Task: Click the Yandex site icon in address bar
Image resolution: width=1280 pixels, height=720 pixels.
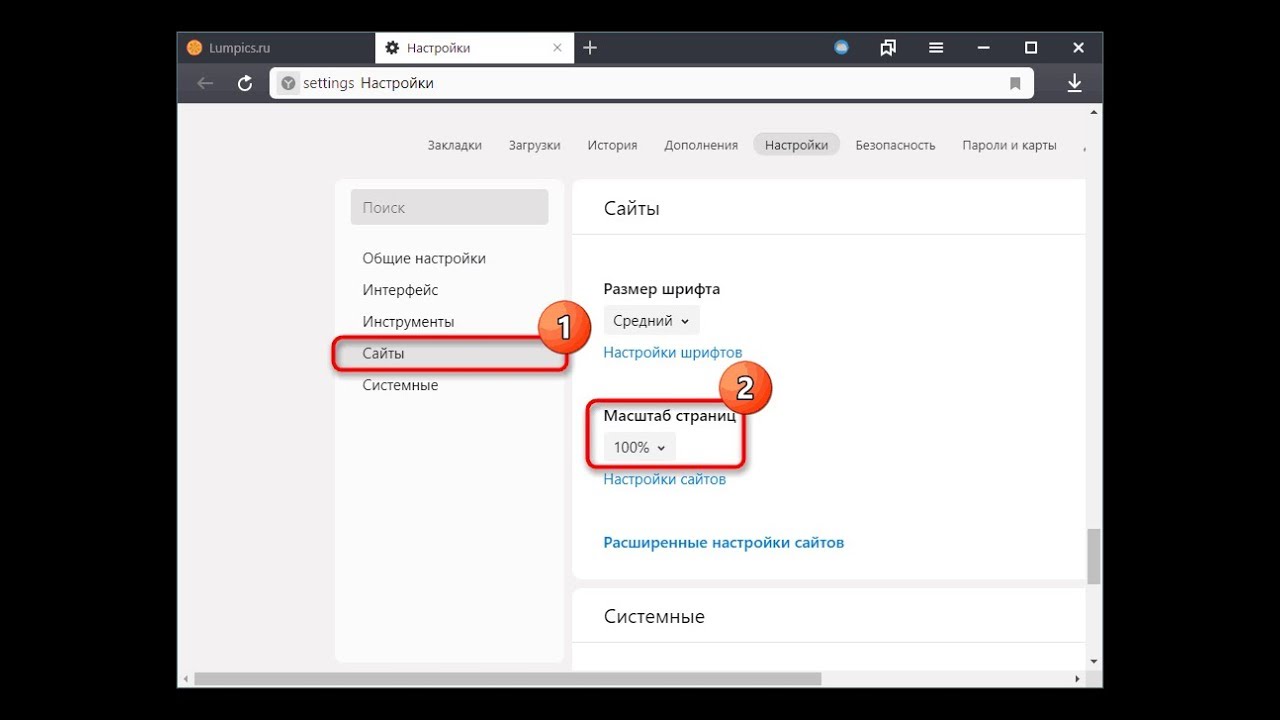Action: point(288,84)
